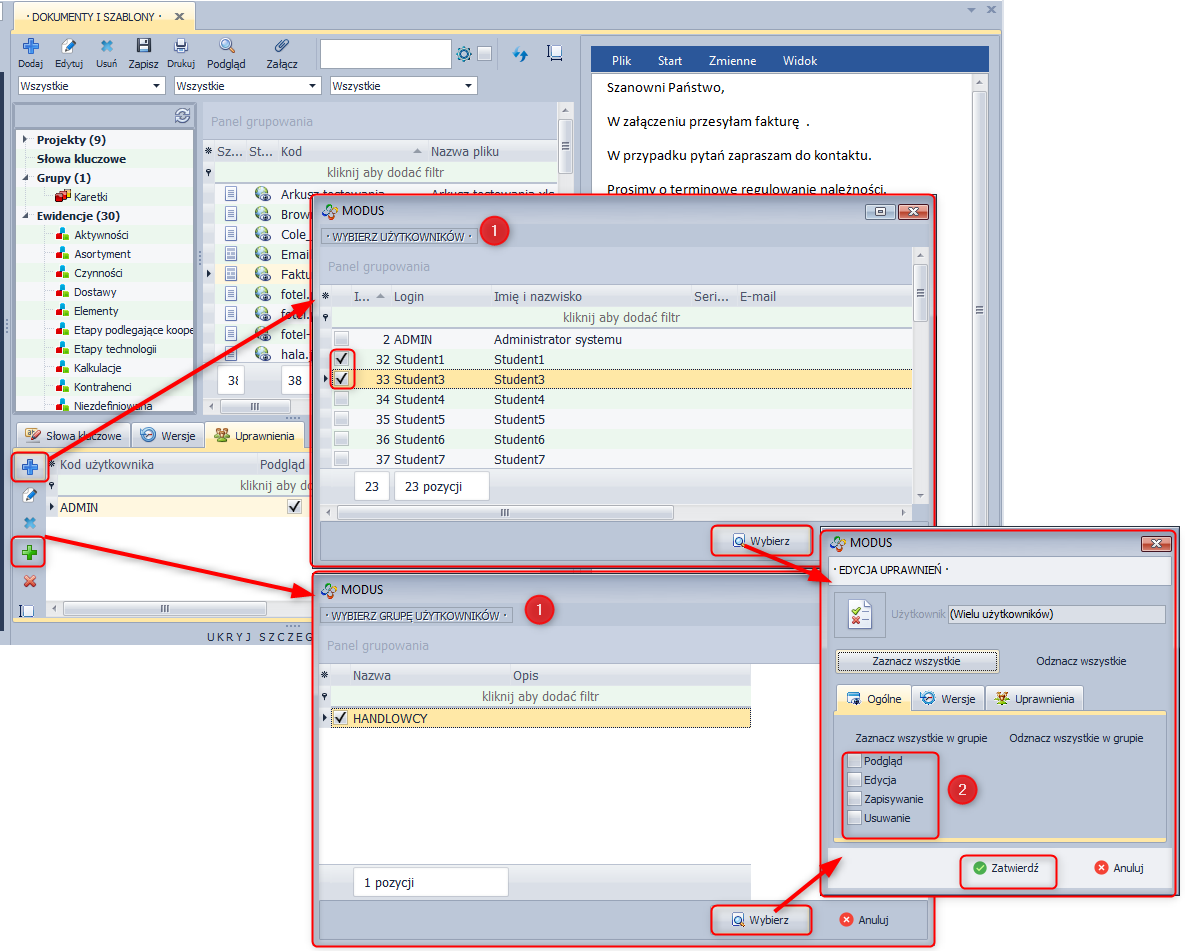Click the pencil edit icon in permissions panel
This screenshot has height=951, width=1185.
pos(29,495)
